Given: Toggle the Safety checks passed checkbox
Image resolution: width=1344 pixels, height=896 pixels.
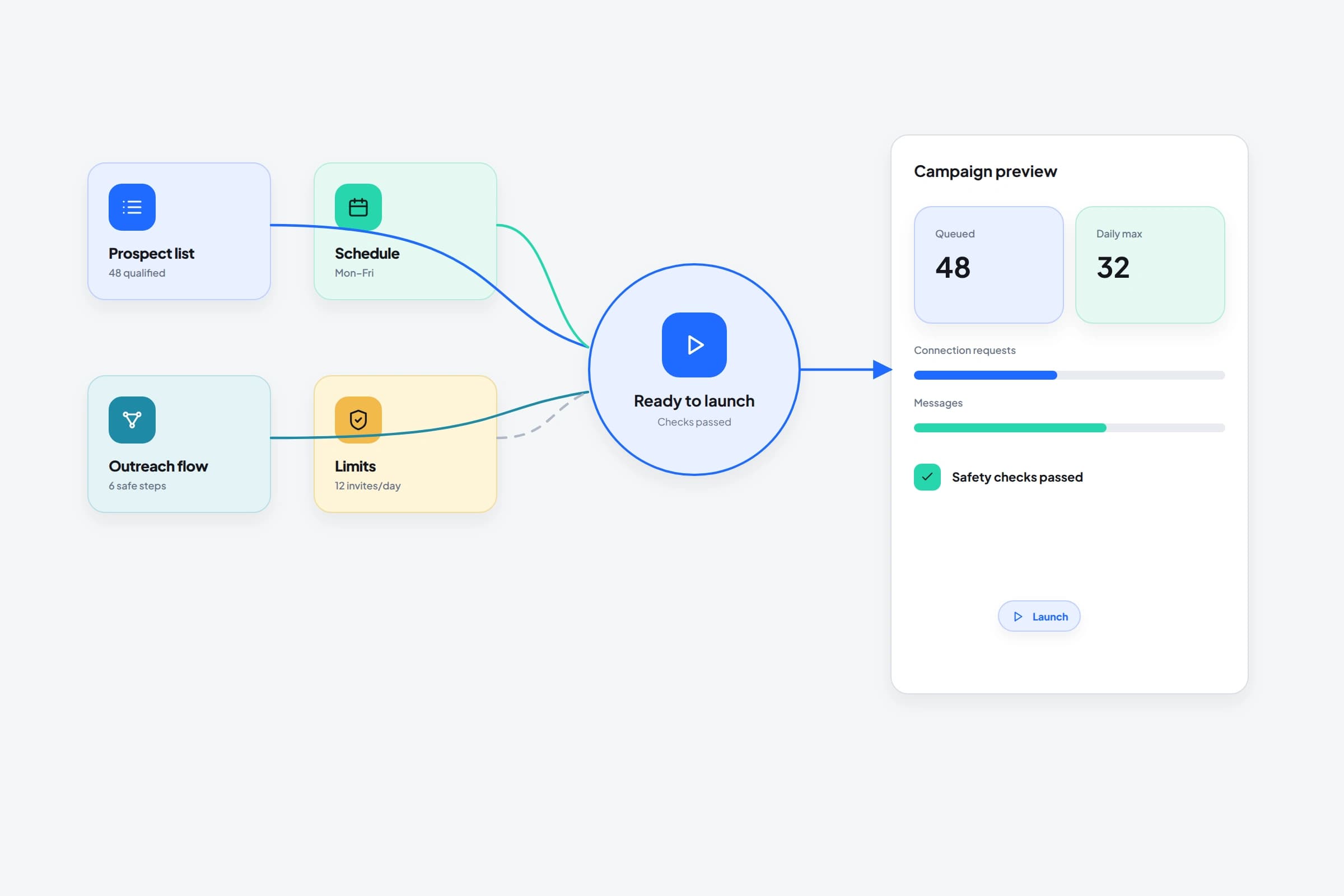Looking at the screenshot, I should coord(927,477).
